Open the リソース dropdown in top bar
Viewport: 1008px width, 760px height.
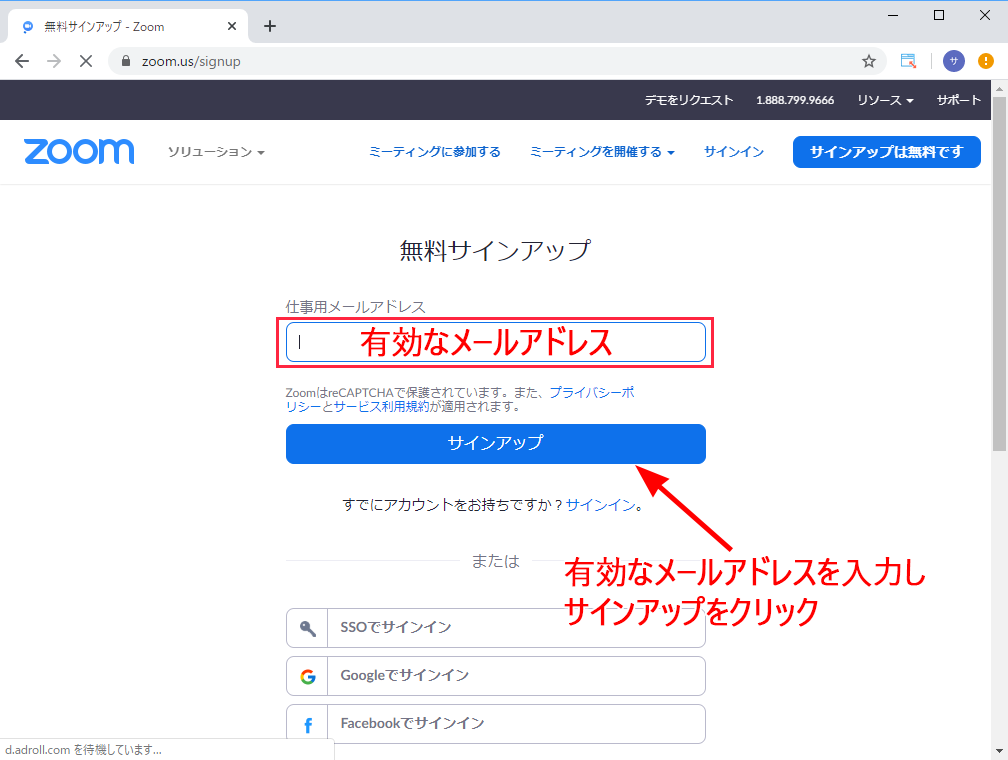pyautogui.click(x=884, y=100)
